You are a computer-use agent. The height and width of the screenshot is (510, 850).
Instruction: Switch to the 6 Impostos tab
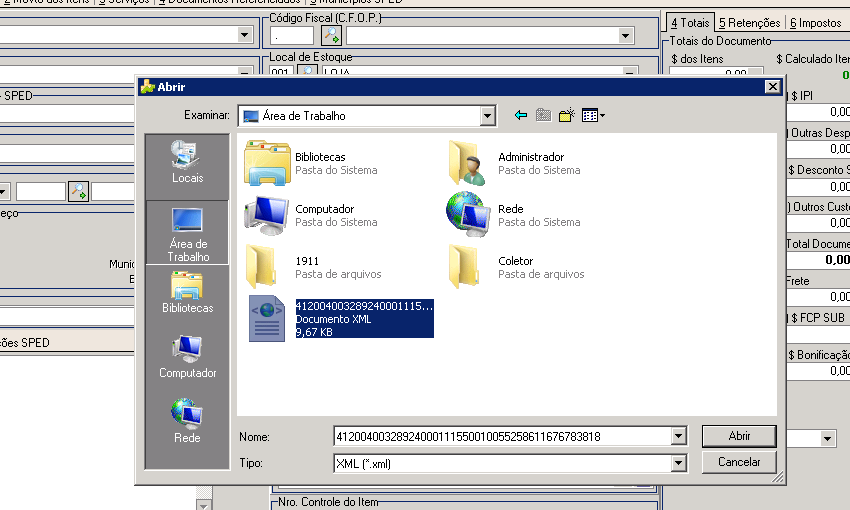pos(815,23)
